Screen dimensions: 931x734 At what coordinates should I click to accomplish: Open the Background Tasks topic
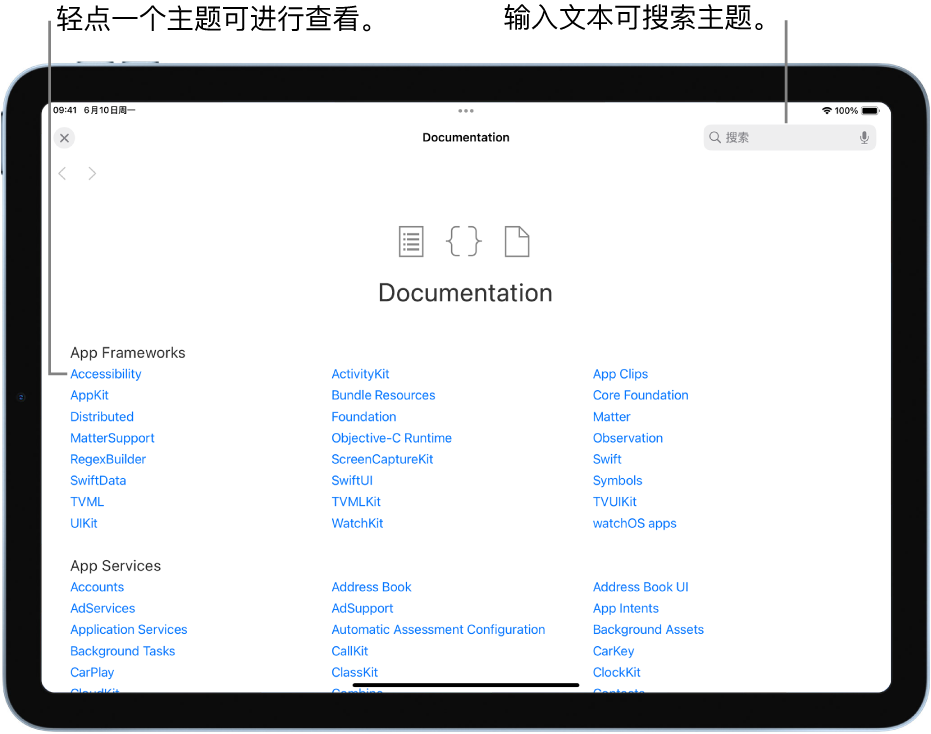click(122, 651)
